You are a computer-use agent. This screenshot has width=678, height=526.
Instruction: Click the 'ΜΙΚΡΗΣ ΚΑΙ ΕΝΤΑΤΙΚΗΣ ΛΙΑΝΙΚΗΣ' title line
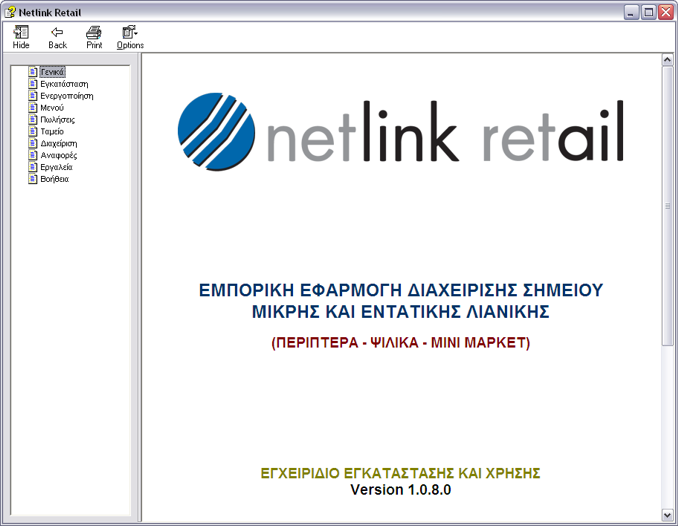[x=401, y=311]
